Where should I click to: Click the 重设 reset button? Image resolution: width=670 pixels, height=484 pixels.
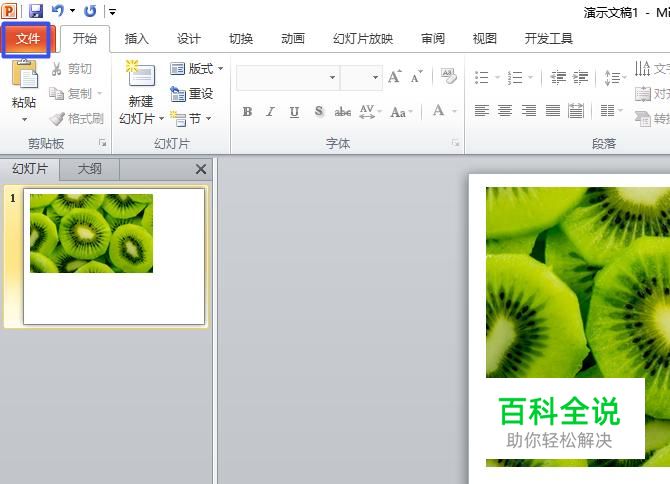pyautogui.click(x=192, y=94)
